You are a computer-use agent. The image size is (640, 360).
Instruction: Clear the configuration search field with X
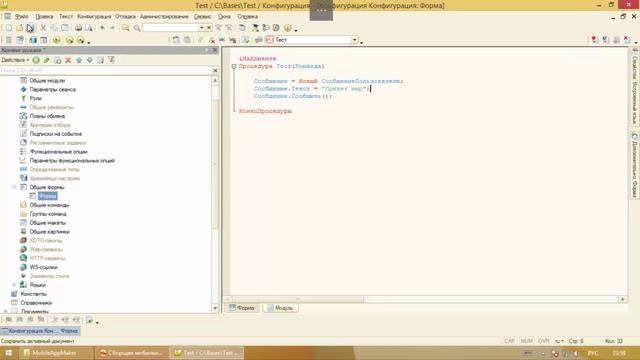[216, 70]
